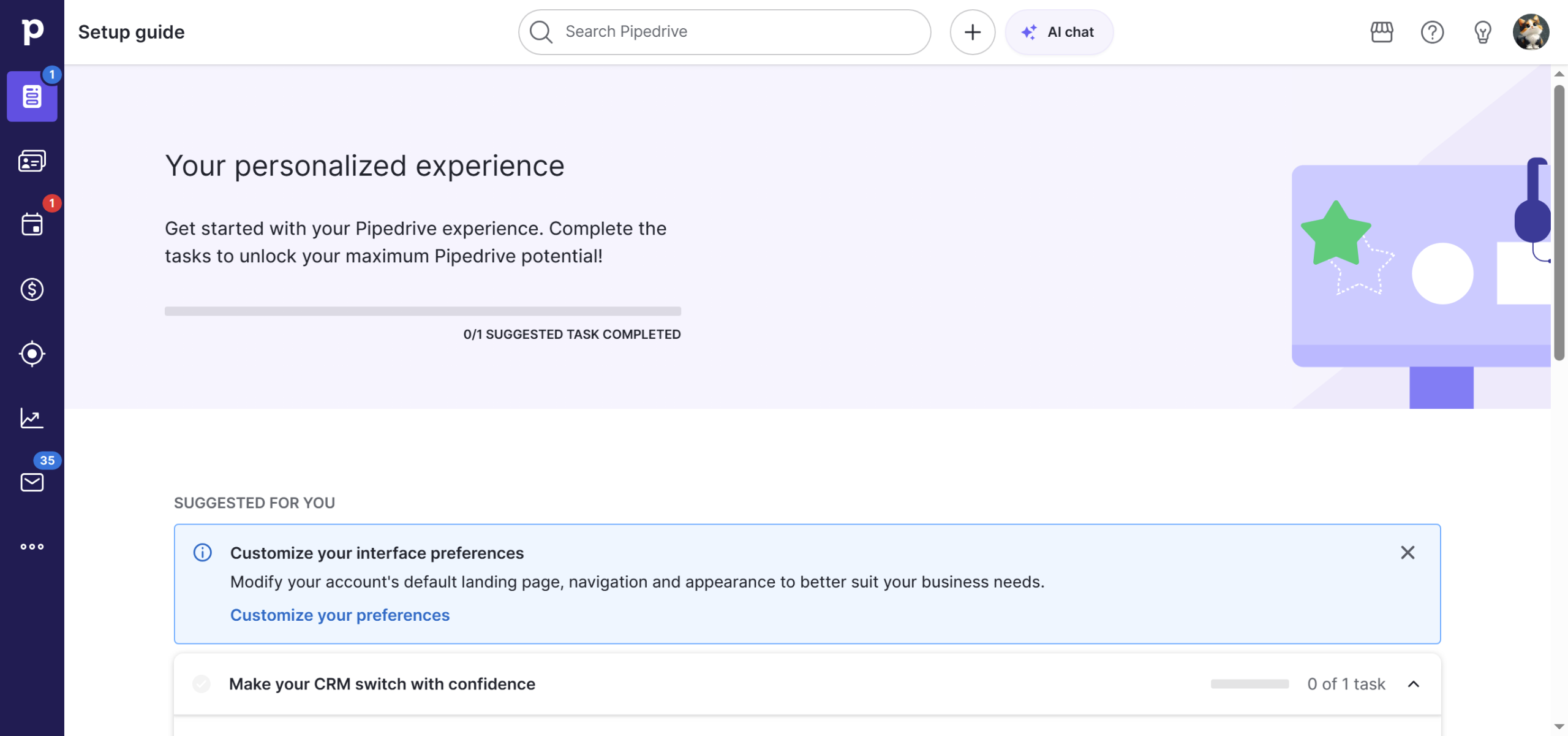Open Activities calendar in sidebar
This screenshot has height=736, width=1568.
click(32, 225)
